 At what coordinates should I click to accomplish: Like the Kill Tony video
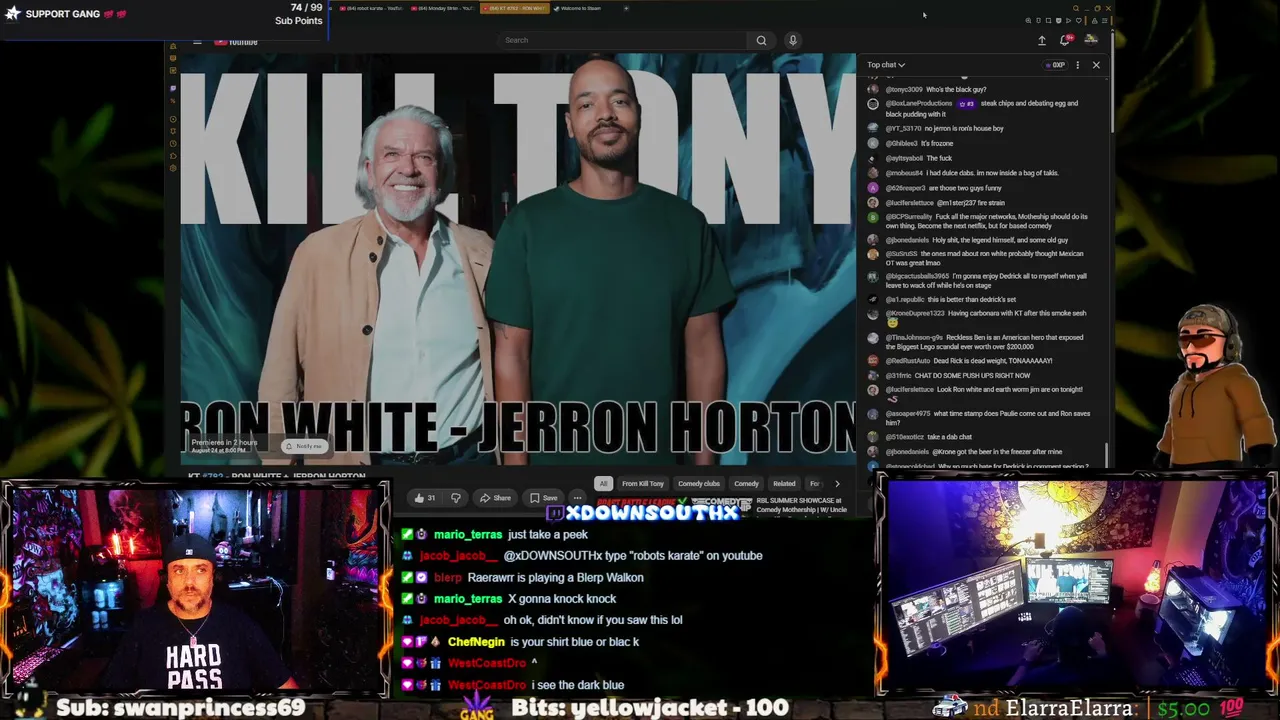(x=424, y=498)
